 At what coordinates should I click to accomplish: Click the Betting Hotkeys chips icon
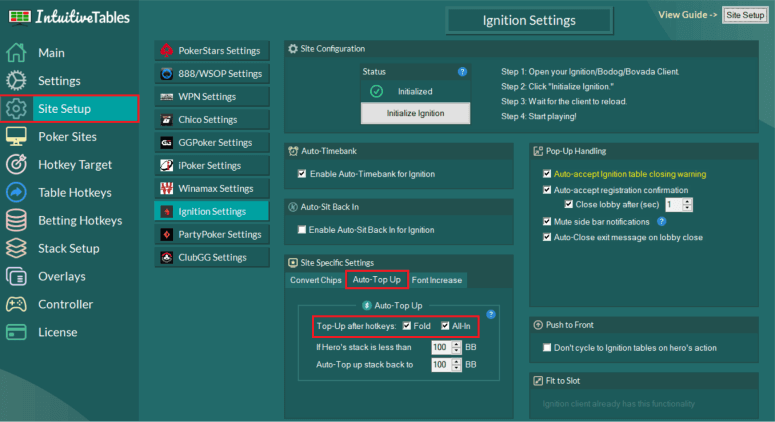click(x=16, y=220)
